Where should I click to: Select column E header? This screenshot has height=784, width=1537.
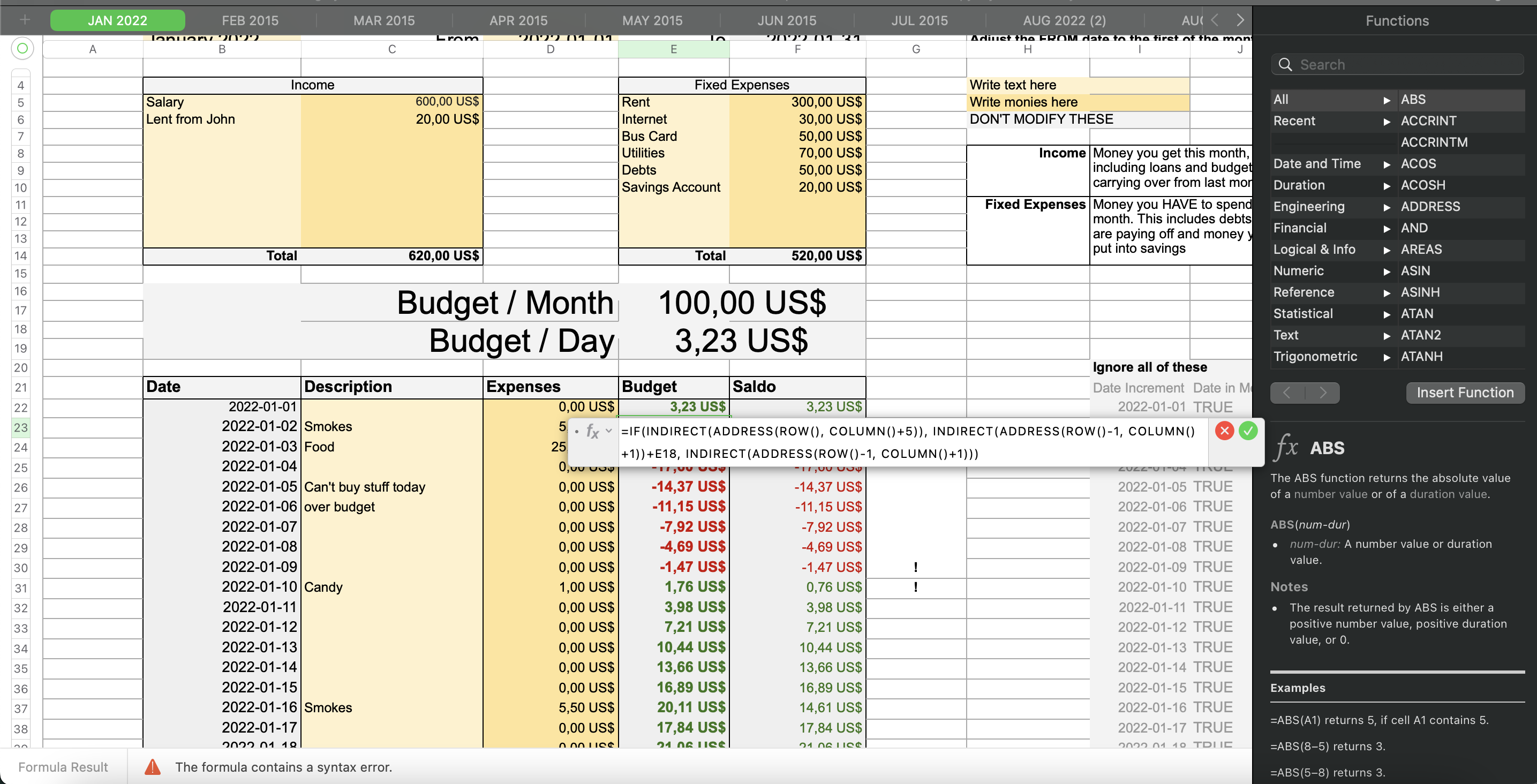(673, 49)
